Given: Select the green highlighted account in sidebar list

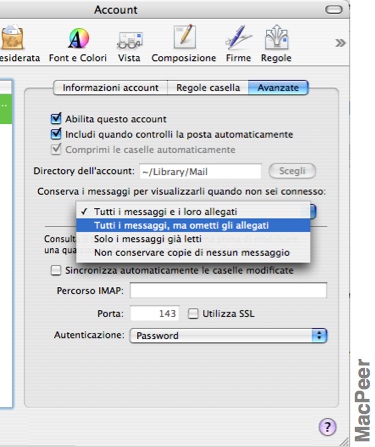Looking at the screenshot, I should (6, 109).
